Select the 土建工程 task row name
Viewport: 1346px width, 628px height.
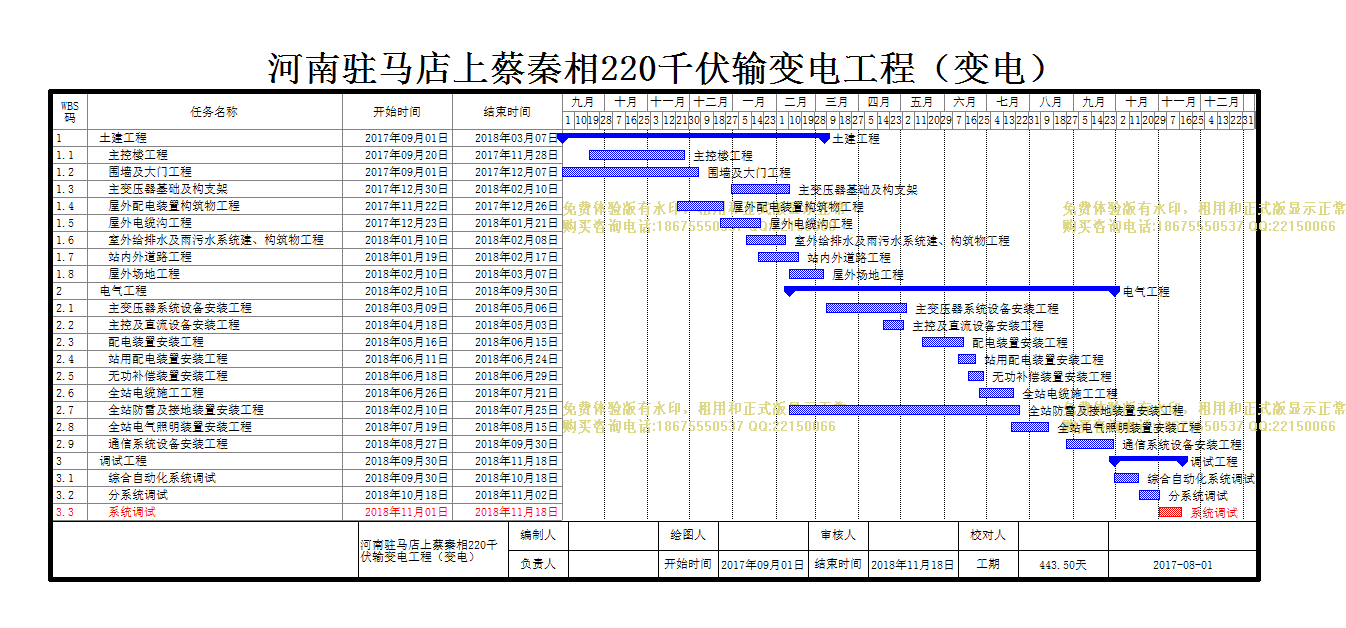pos(123,138)
